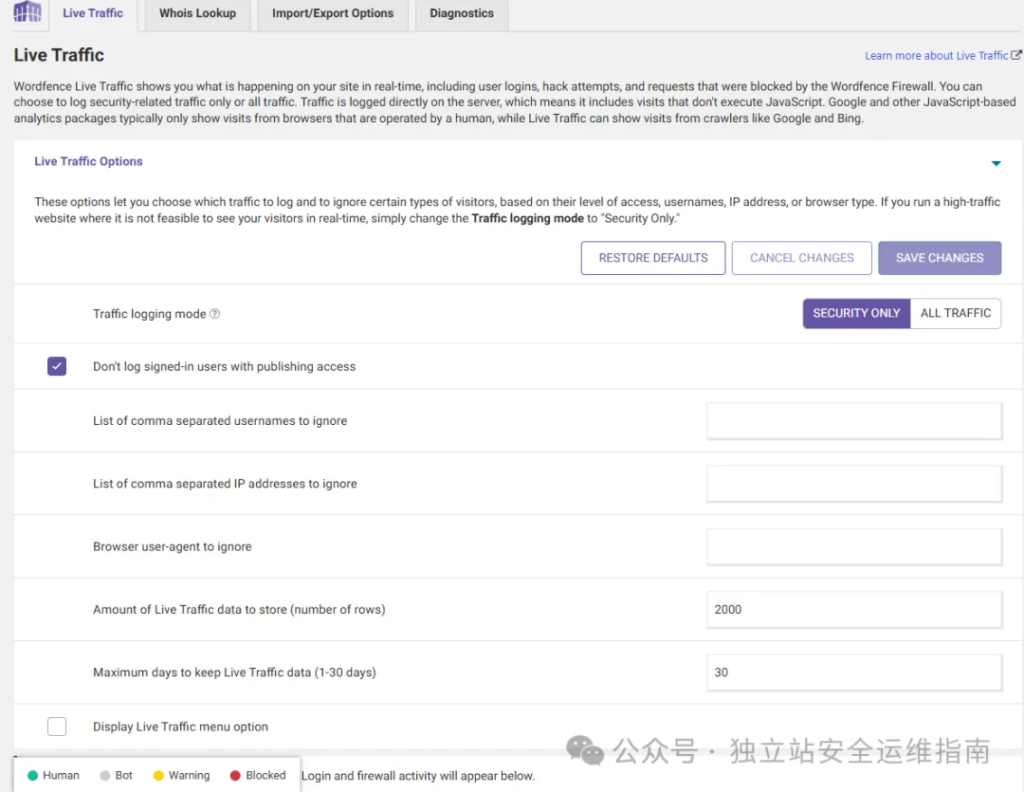This screenshot has height=792, width=1024.
Task: Click the Blocked legend label
Action: 265,776
